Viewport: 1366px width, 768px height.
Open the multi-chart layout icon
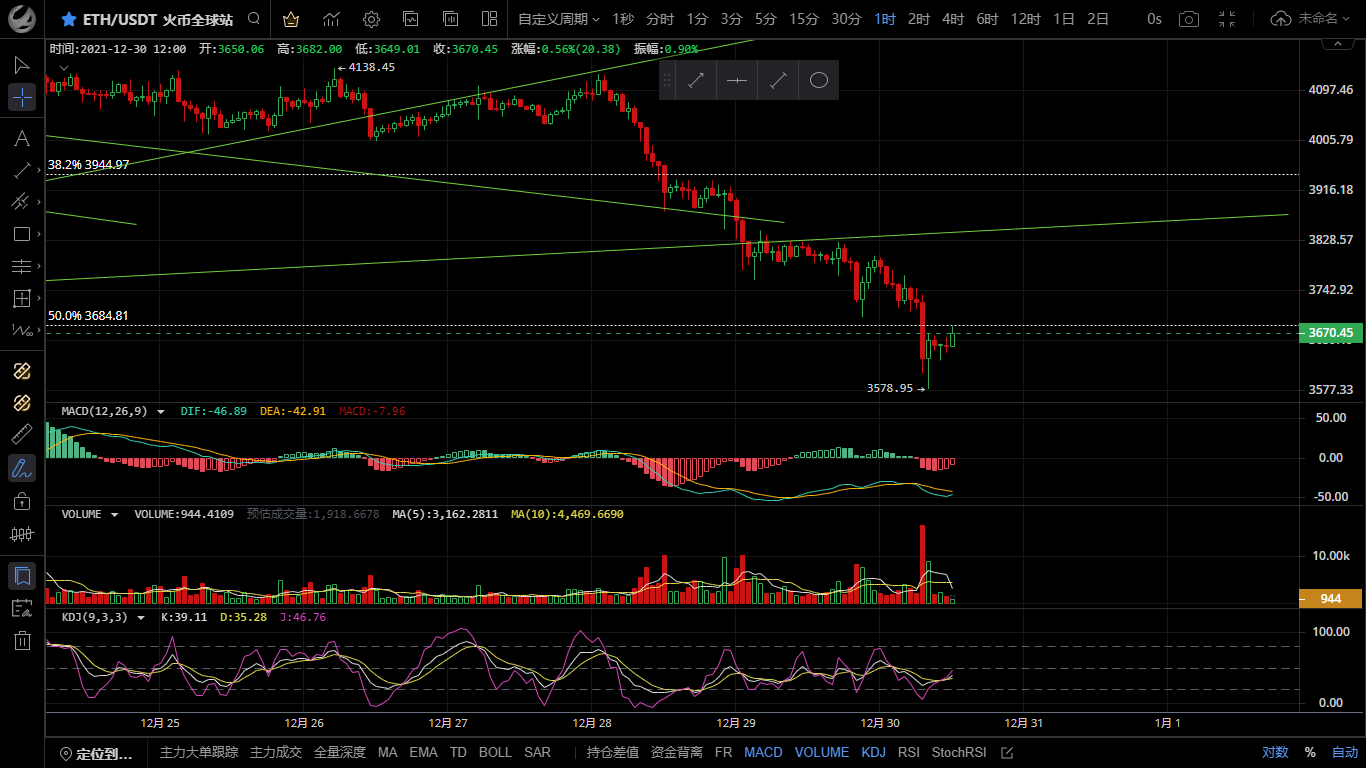(x=489, y=19)
